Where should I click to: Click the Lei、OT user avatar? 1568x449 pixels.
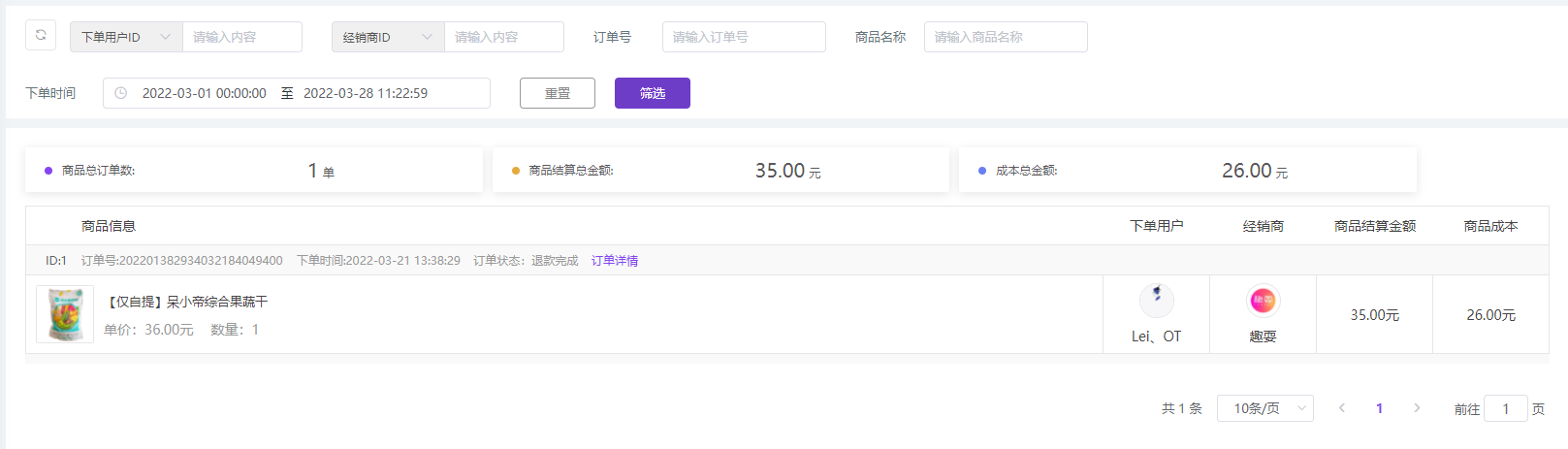(x=1156, y=301)
